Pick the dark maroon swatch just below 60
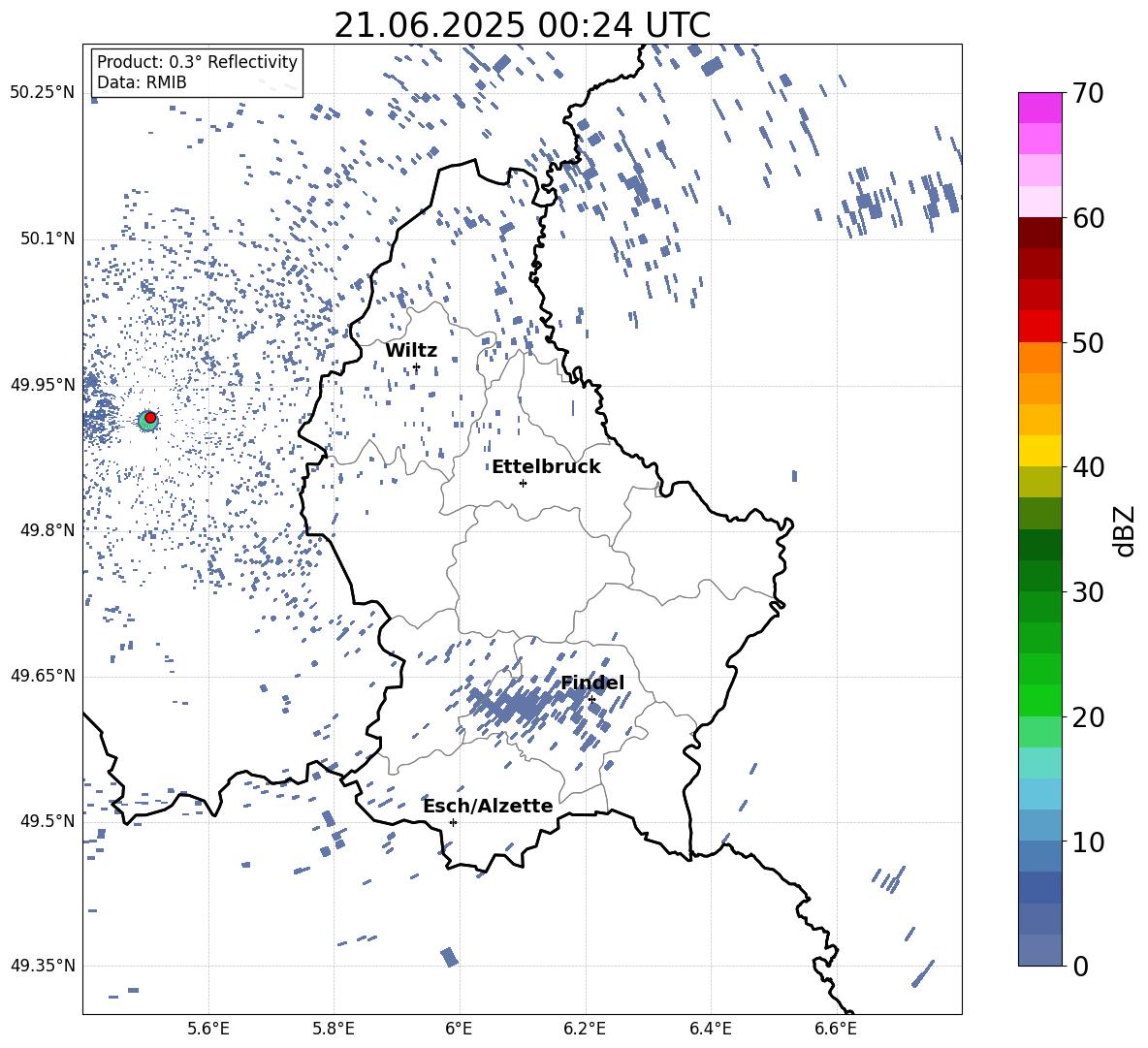Image resolution: width=1148 pixels, height=1048 pixels. tap(1039, 233)
